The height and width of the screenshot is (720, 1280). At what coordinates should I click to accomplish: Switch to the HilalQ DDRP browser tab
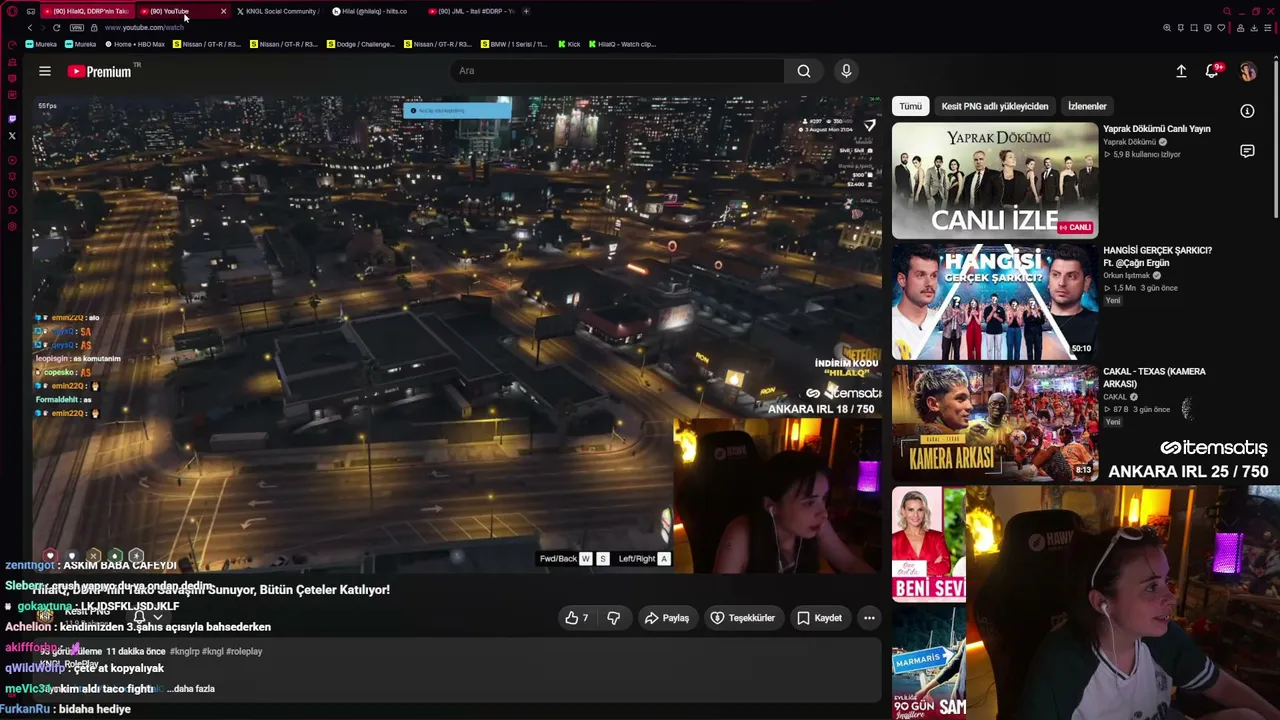[86, 11]
